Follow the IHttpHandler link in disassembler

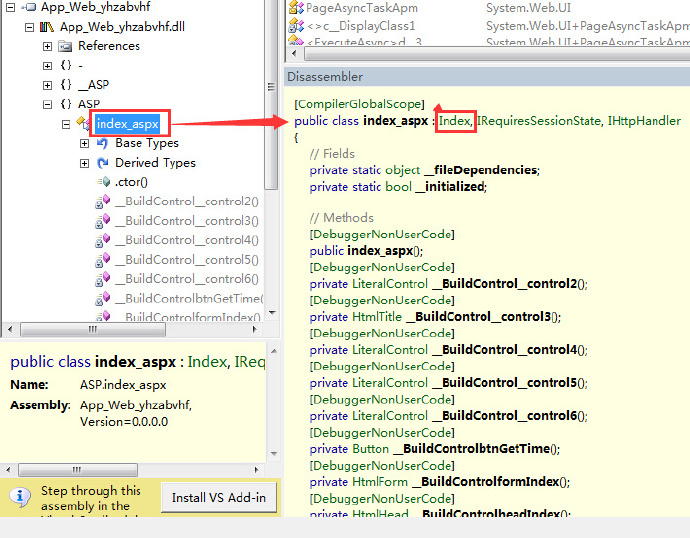tap(644, 121)
